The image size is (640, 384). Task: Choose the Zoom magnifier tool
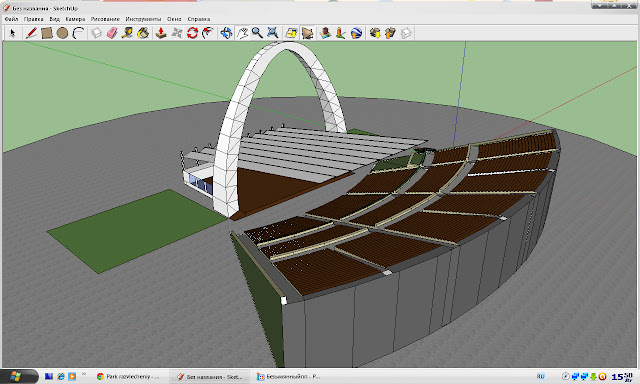click(x=257, y=33)
